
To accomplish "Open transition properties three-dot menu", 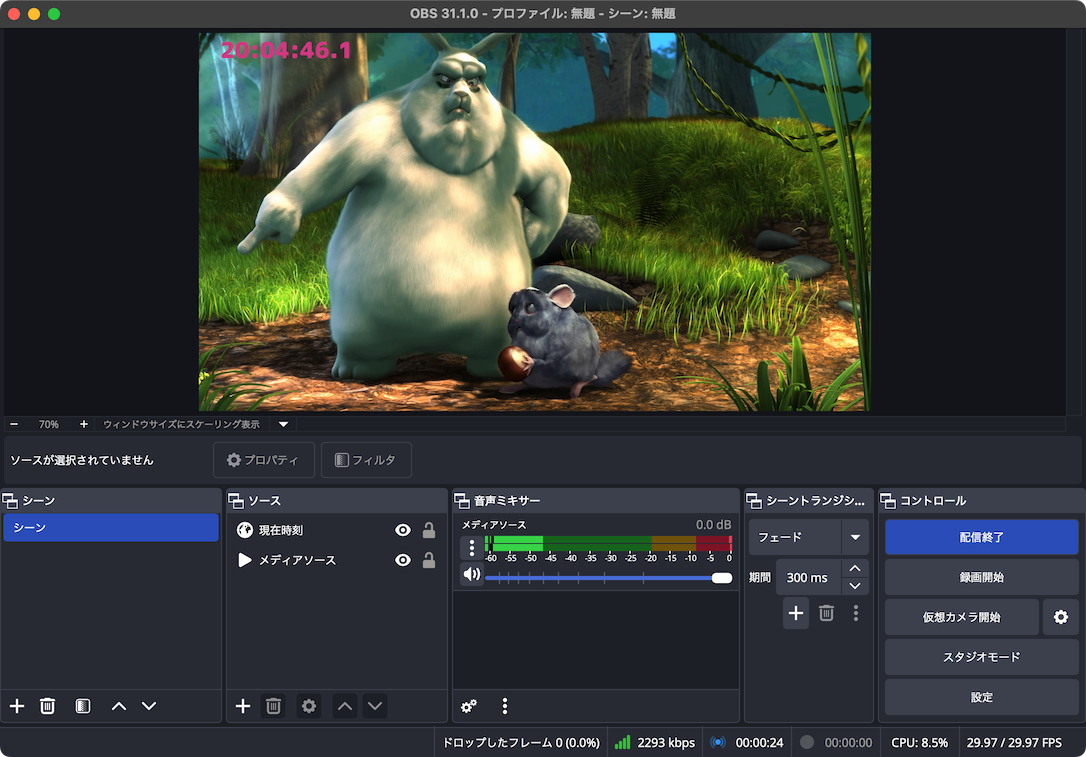I will (x=856, y=613).
